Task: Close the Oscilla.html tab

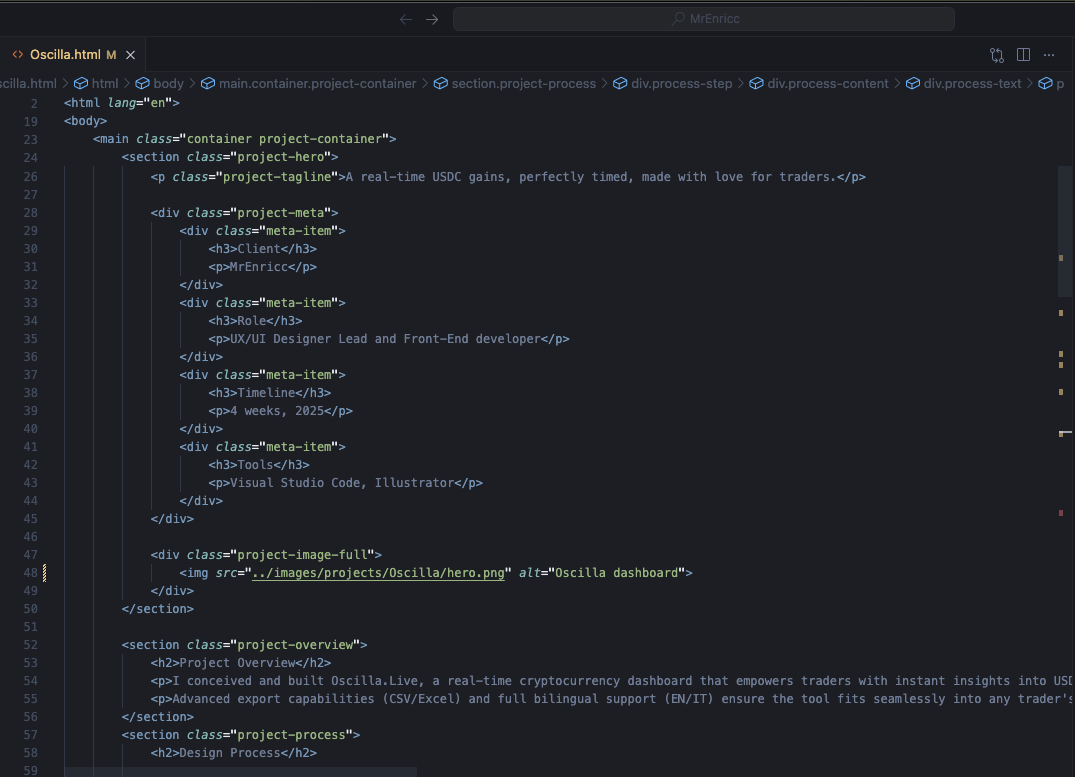Action: click(x=130, y=55)
